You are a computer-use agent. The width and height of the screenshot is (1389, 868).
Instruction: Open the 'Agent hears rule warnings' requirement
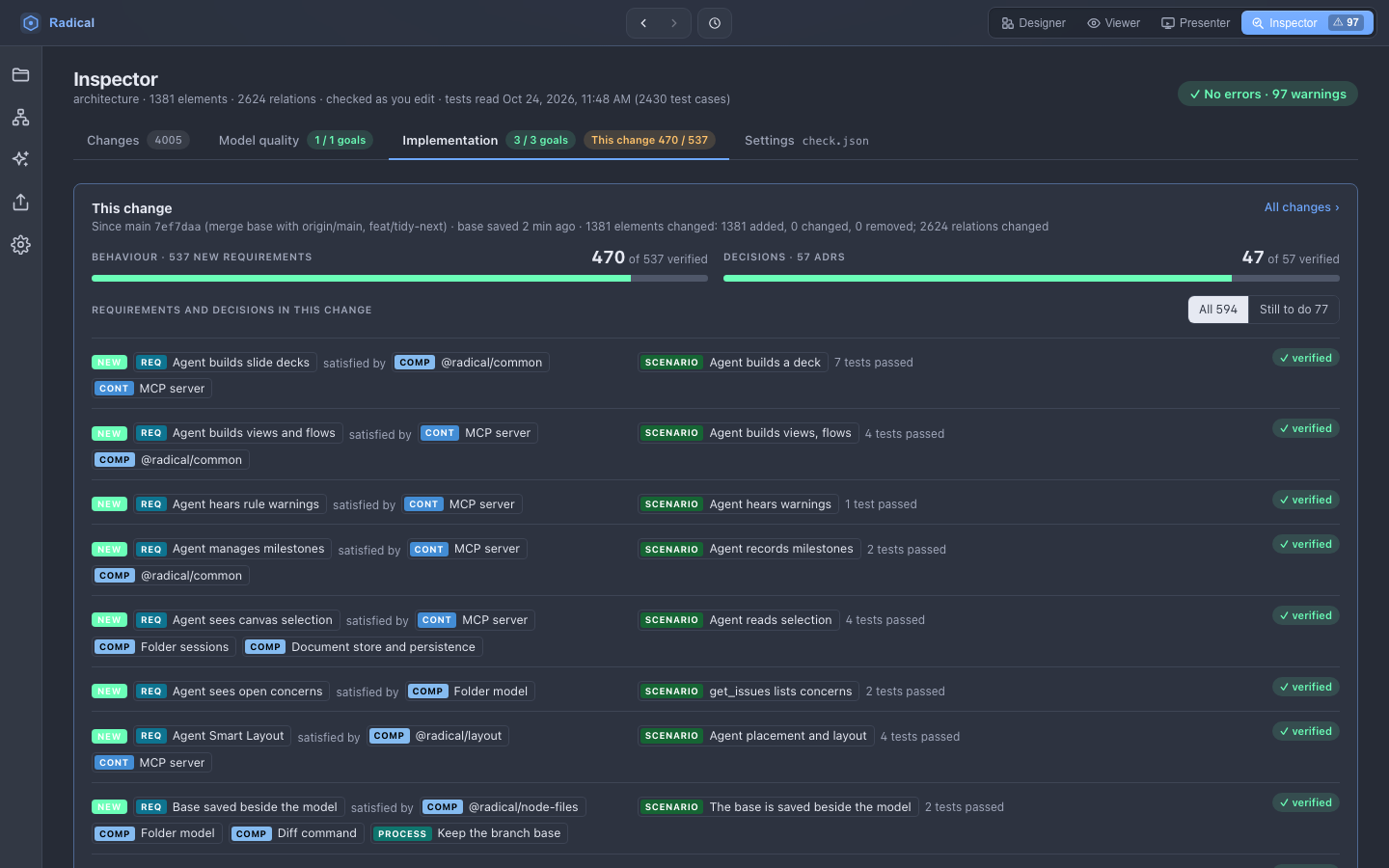[231, 504]
